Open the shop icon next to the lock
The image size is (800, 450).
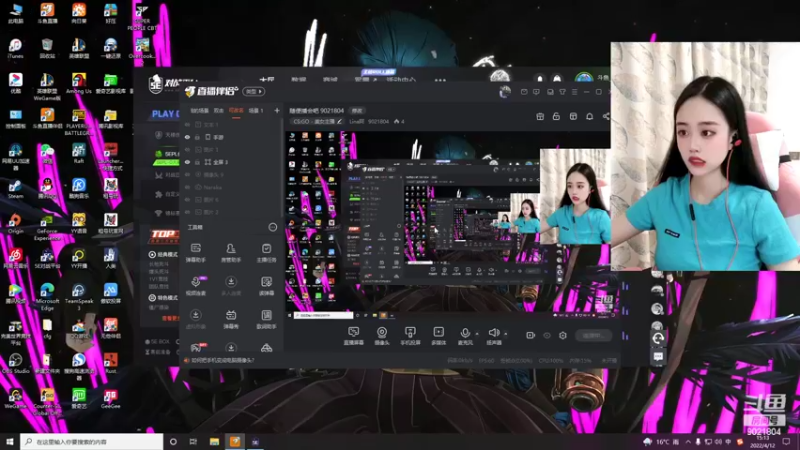(573, 116)
